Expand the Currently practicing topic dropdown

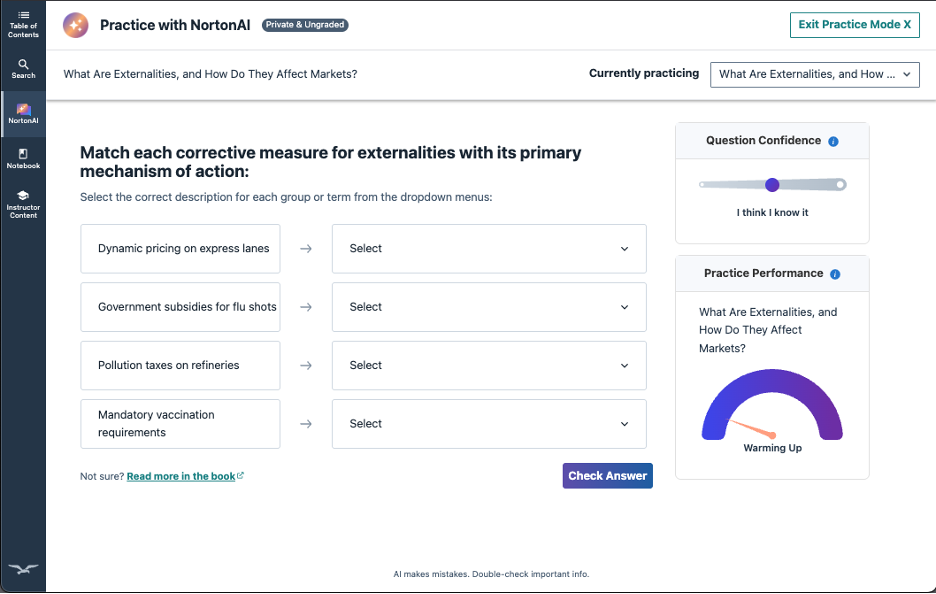814,74
